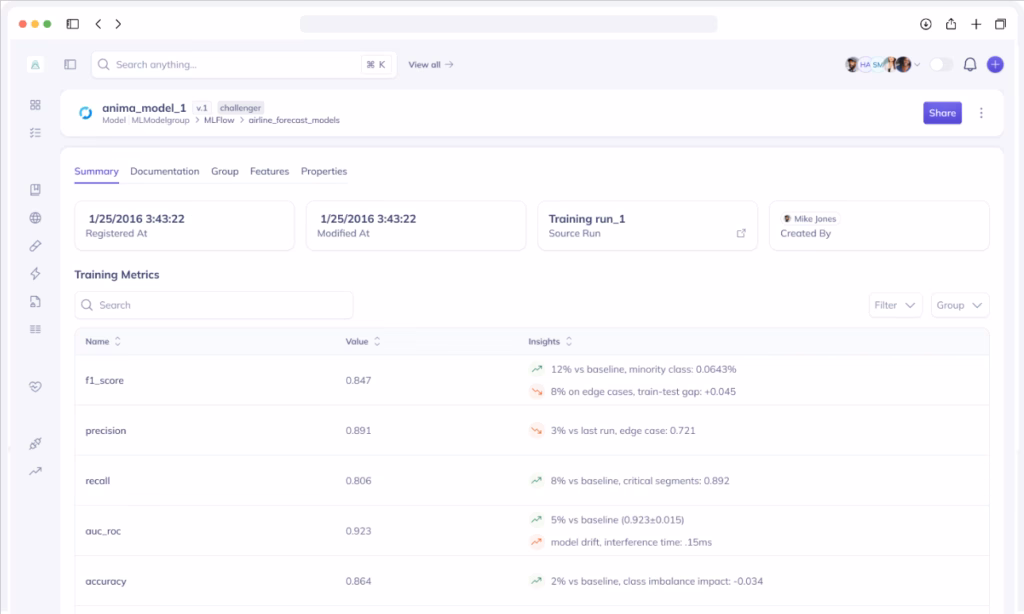Expand the Group dropdown

[x=960, y=305]
